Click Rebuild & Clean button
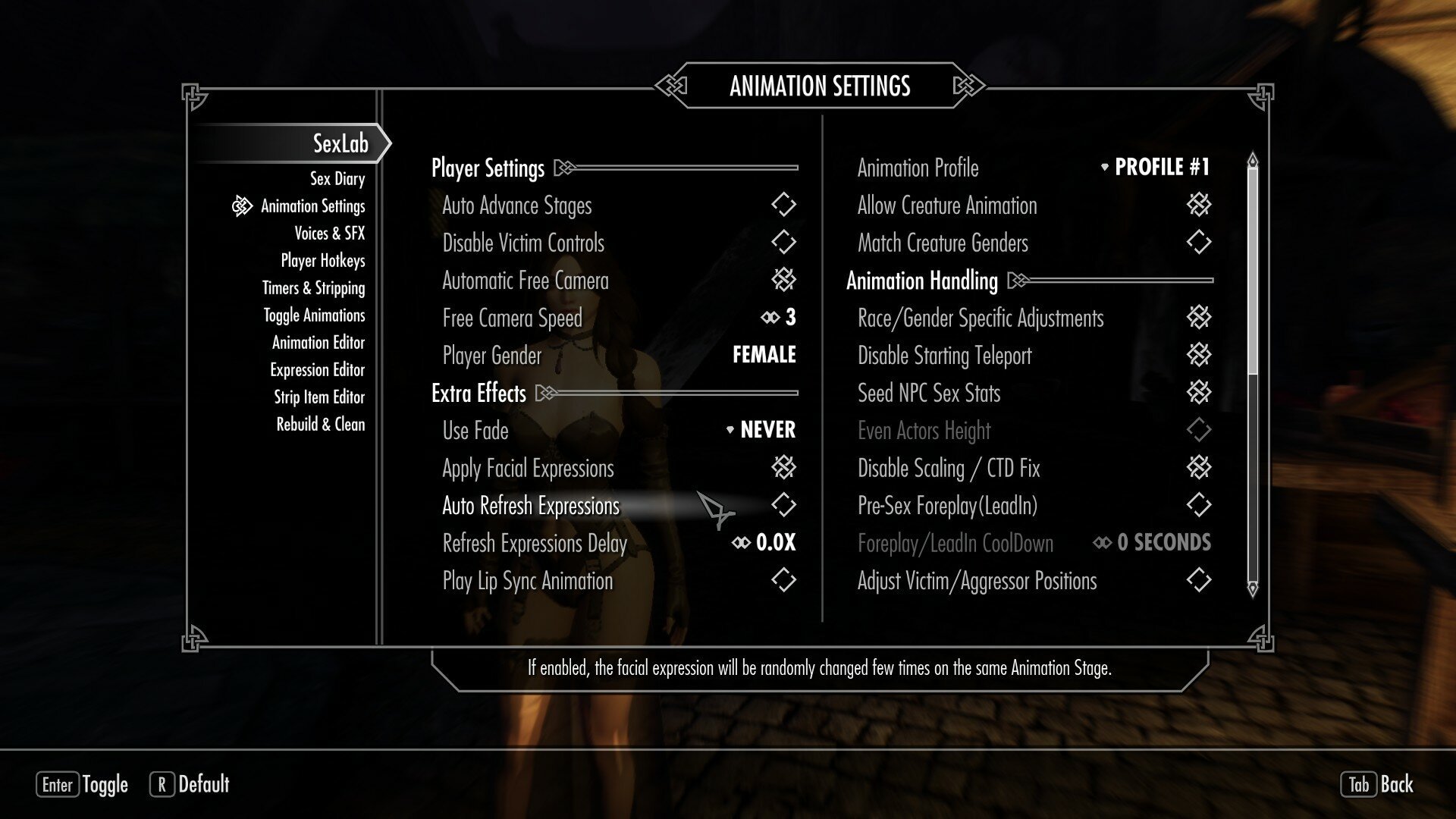This screenshot has width=1456, height=819. tap(320, 425)
